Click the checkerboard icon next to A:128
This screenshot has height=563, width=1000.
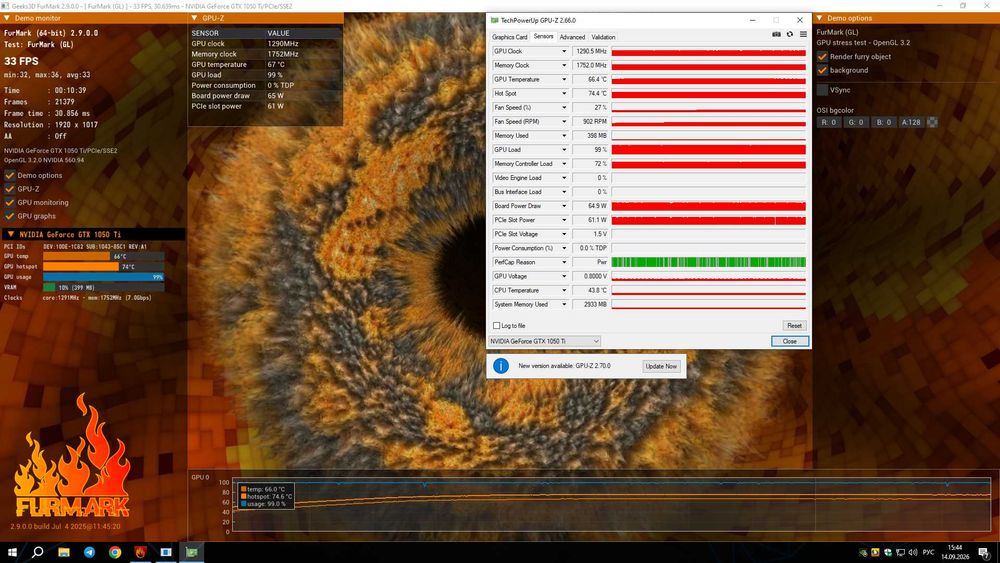(x=932, y=122)
